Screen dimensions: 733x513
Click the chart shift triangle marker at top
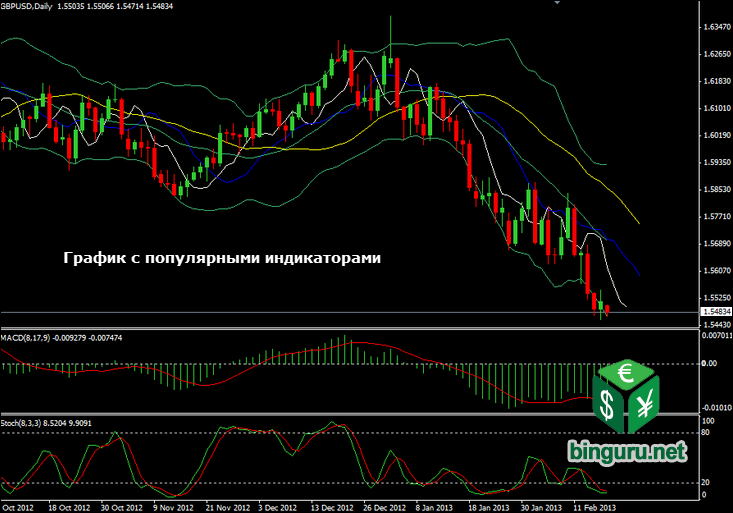click(x=557, y=3)
